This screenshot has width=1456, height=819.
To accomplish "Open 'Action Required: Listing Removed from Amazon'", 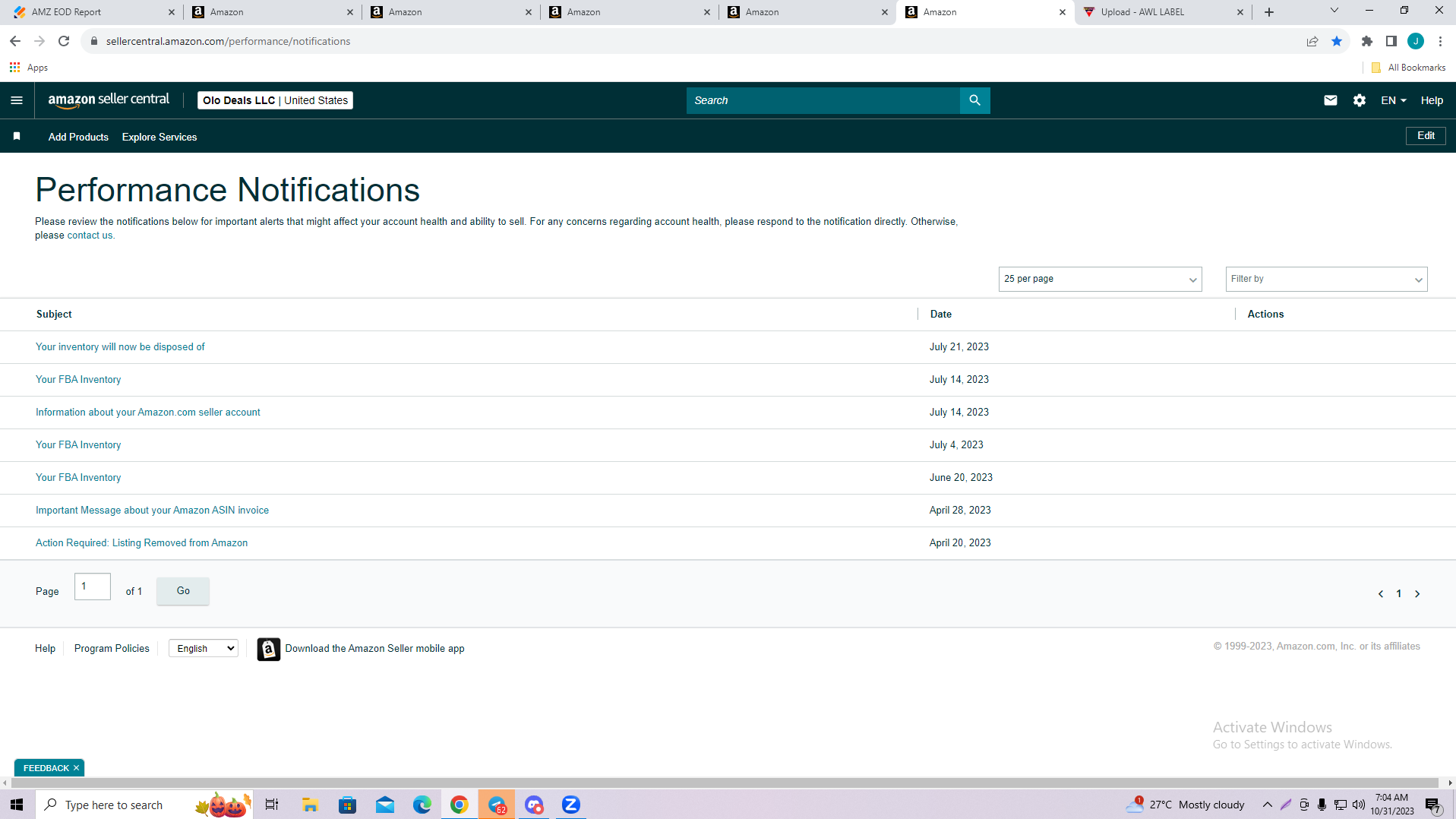I will tap(141, 543).
